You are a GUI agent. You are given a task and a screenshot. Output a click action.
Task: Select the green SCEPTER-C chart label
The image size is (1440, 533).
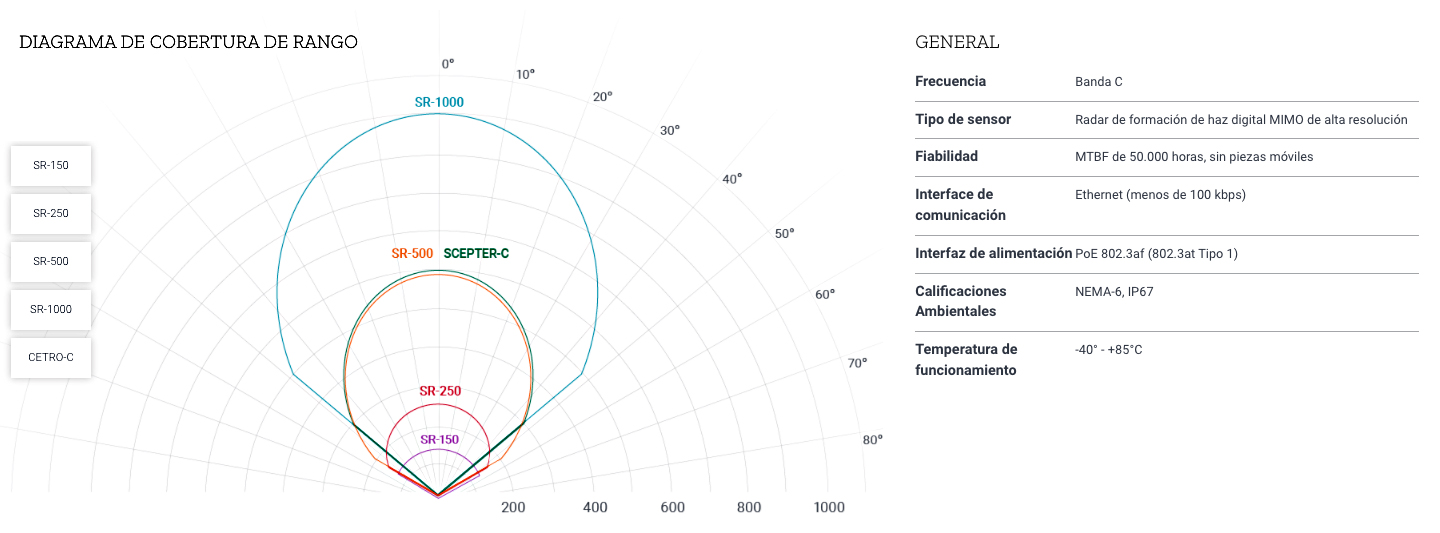tap(476, 254)
